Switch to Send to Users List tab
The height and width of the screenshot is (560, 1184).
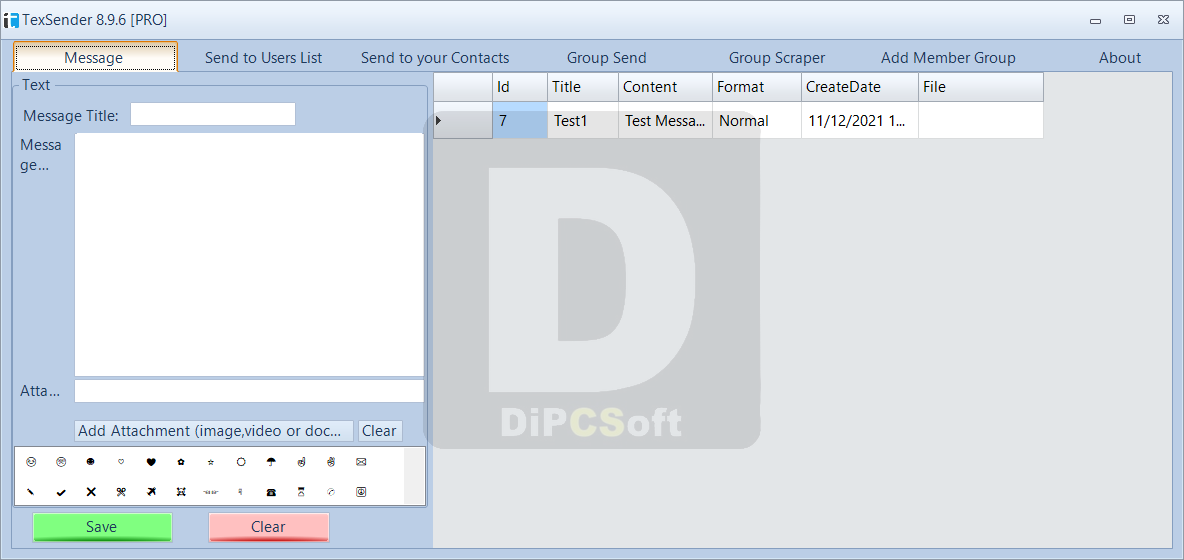[x=264, y=57]
